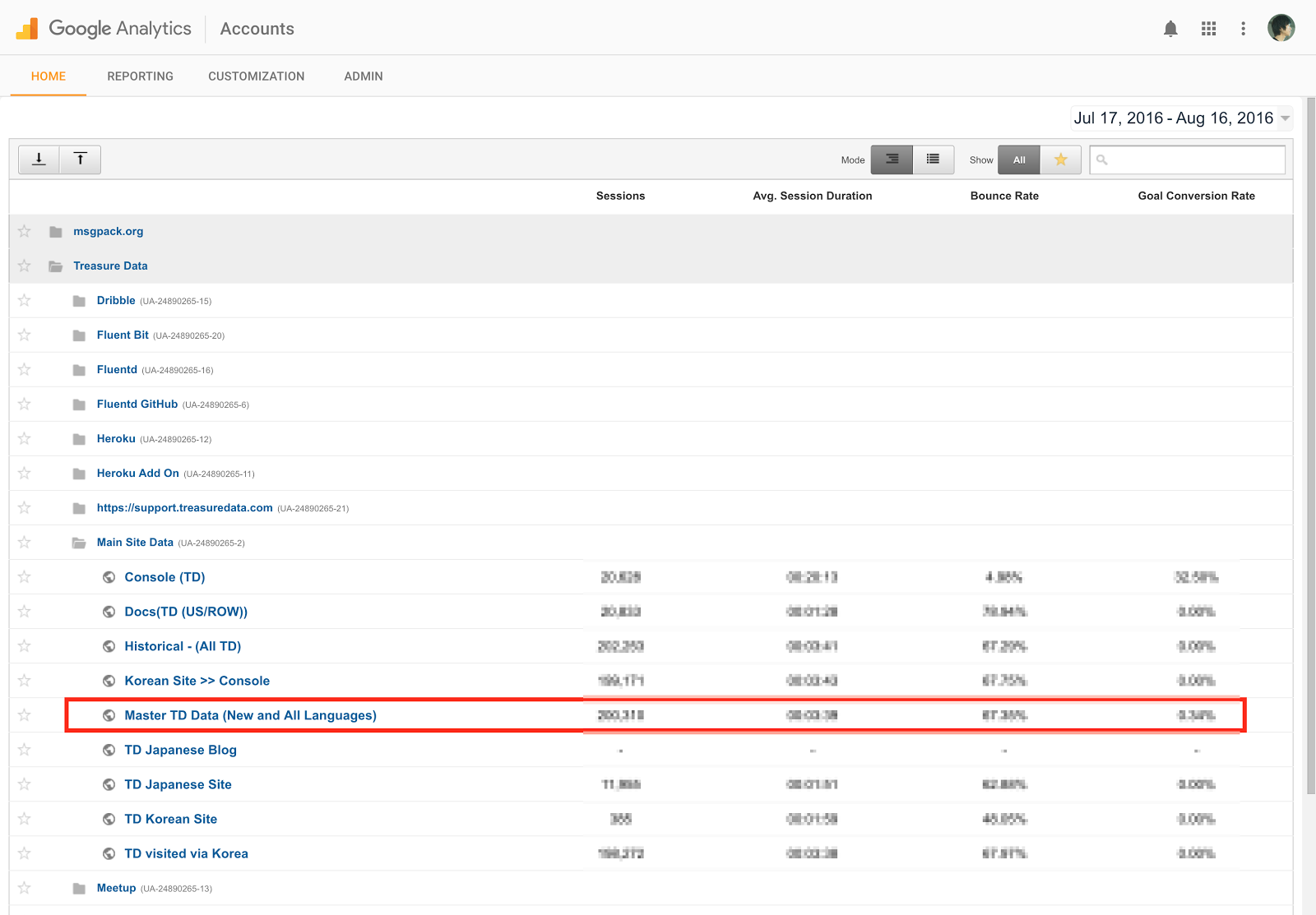This screenshot has height=915, width=1316.
Task: Click the Accounts heading text
Action: [x=257, y=29]
